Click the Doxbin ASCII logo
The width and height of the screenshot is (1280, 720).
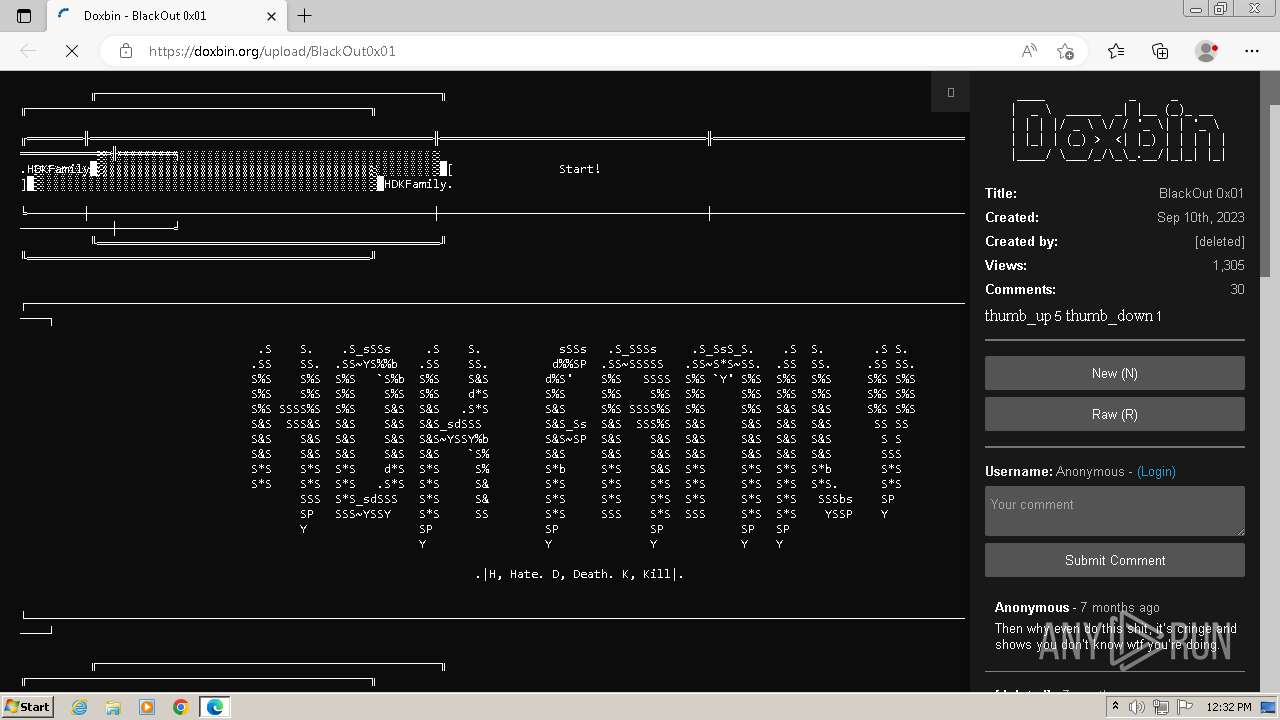[1118, 132]
